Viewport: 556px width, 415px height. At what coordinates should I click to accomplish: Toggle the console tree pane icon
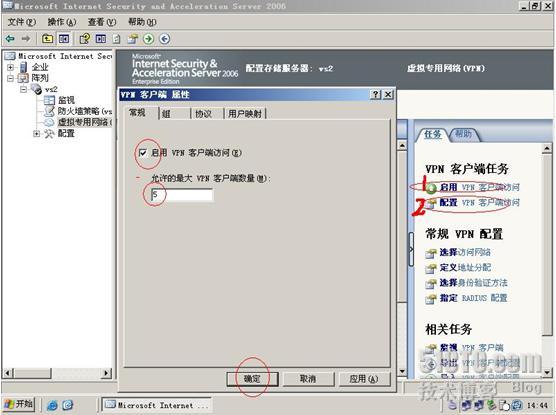tap(64, 38)
